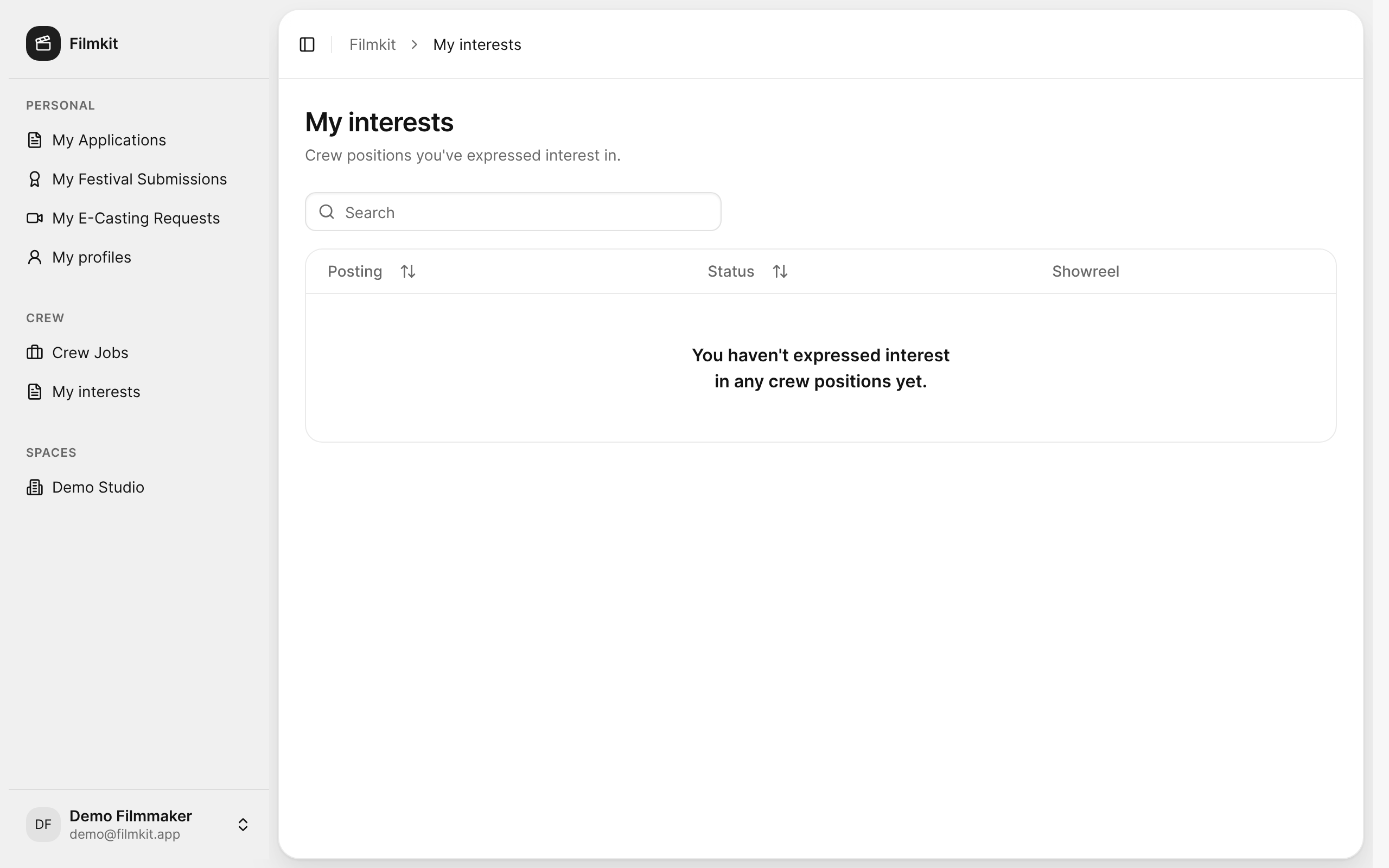
Task: Open My Applications page
Action: coord(139,139)
